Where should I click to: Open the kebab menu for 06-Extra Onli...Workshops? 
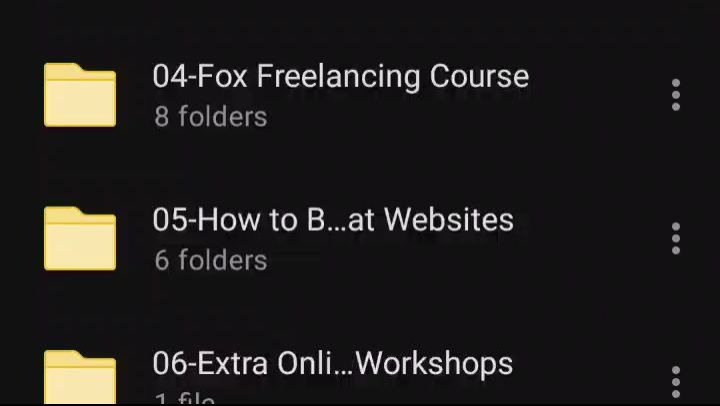pyautogui.click(x=675, y=382)
